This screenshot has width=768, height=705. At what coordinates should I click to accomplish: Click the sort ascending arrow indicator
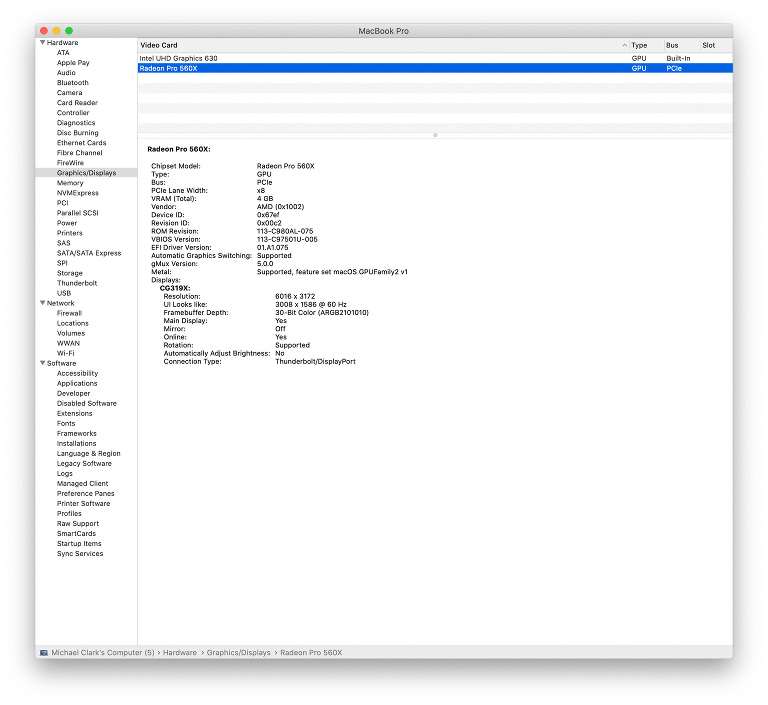pos(624,45)
